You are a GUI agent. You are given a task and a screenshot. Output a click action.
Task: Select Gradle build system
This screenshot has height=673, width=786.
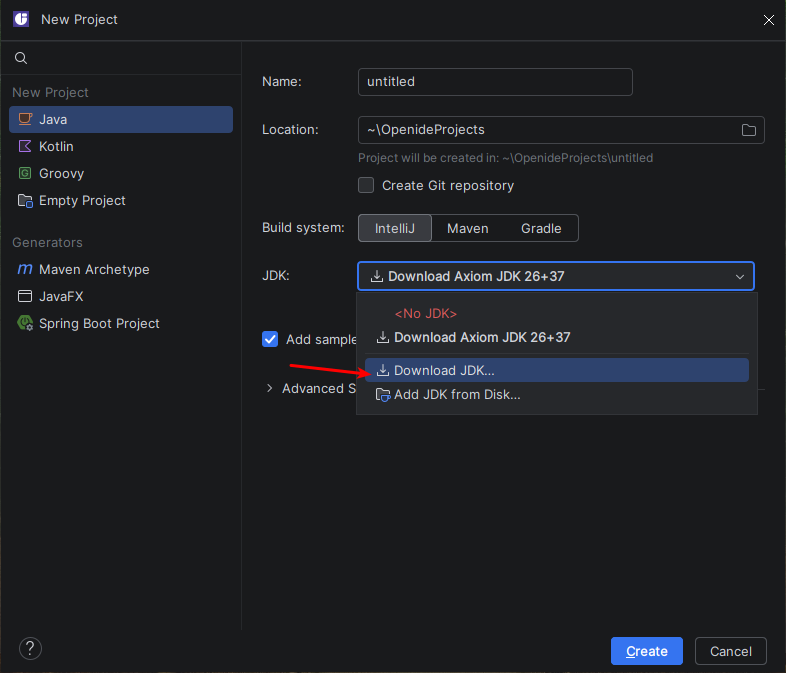541,229
